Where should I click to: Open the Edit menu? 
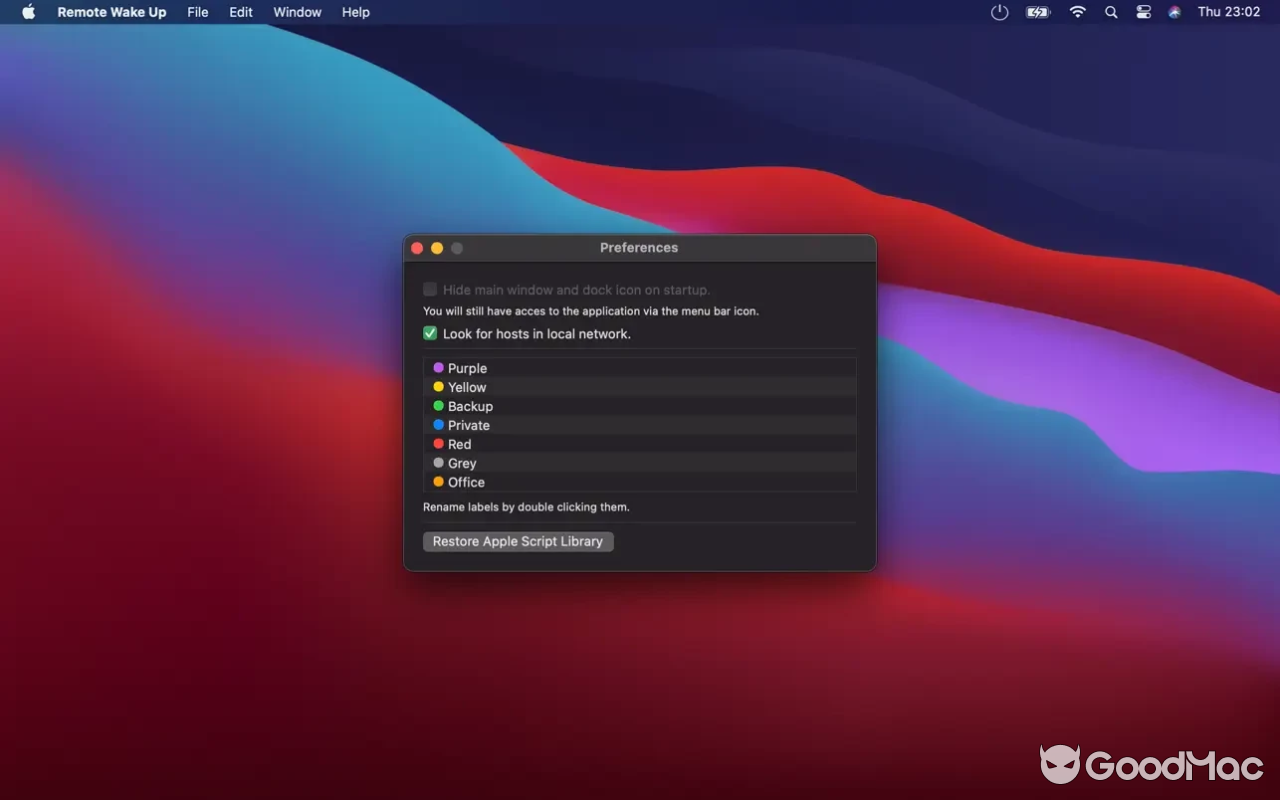[240, 12]
